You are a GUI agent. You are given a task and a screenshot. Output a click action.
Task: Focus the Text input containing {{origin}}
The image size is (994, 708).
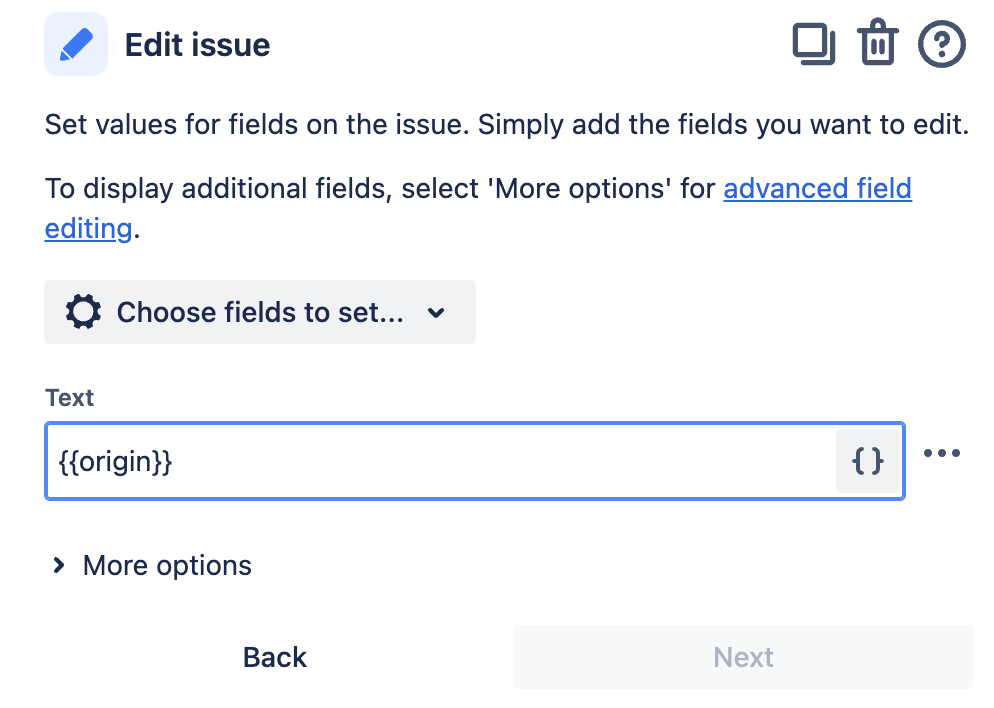pos(440,461)
